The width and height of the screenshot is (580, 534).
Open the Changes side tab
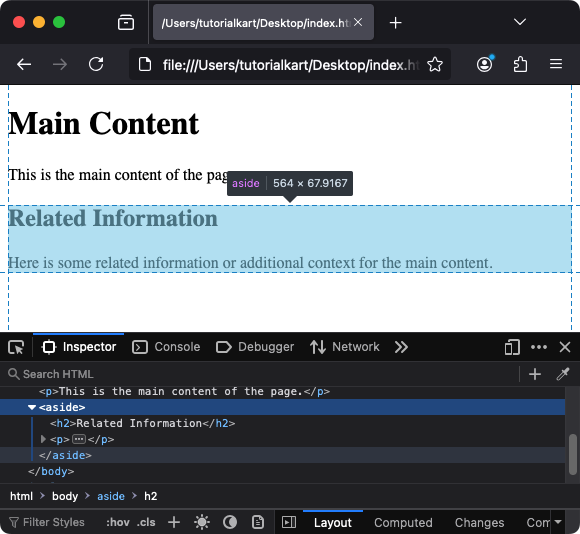479,523
